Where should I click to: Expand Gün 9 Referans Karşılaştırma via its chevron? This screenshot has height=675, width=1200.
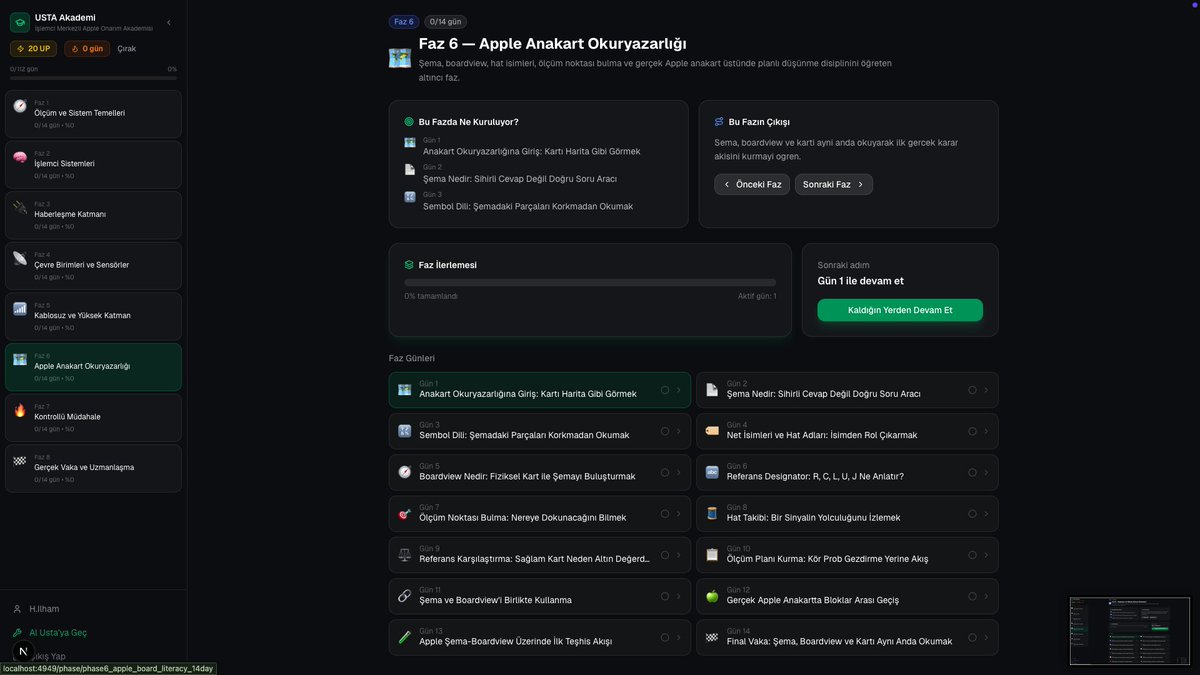pyautogui.click(x=679, y=555)
